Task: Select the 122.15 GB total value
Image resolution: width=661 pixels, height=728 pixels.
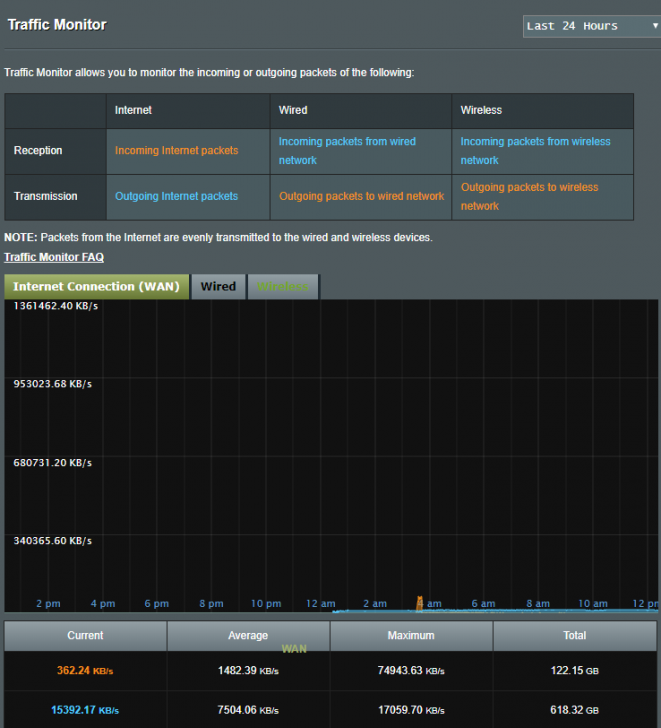Action: pyautogui.click(x=575, y=670)
